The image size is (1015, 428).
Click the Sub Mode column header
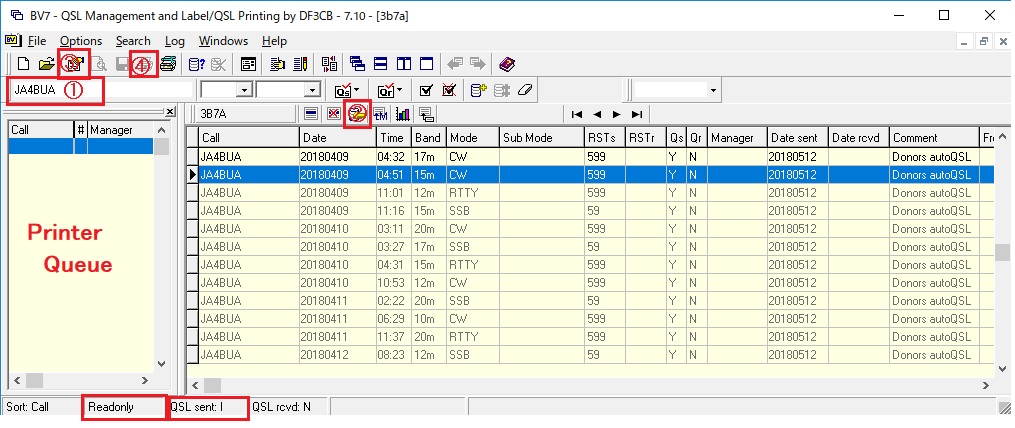click(x=541, y=137)
